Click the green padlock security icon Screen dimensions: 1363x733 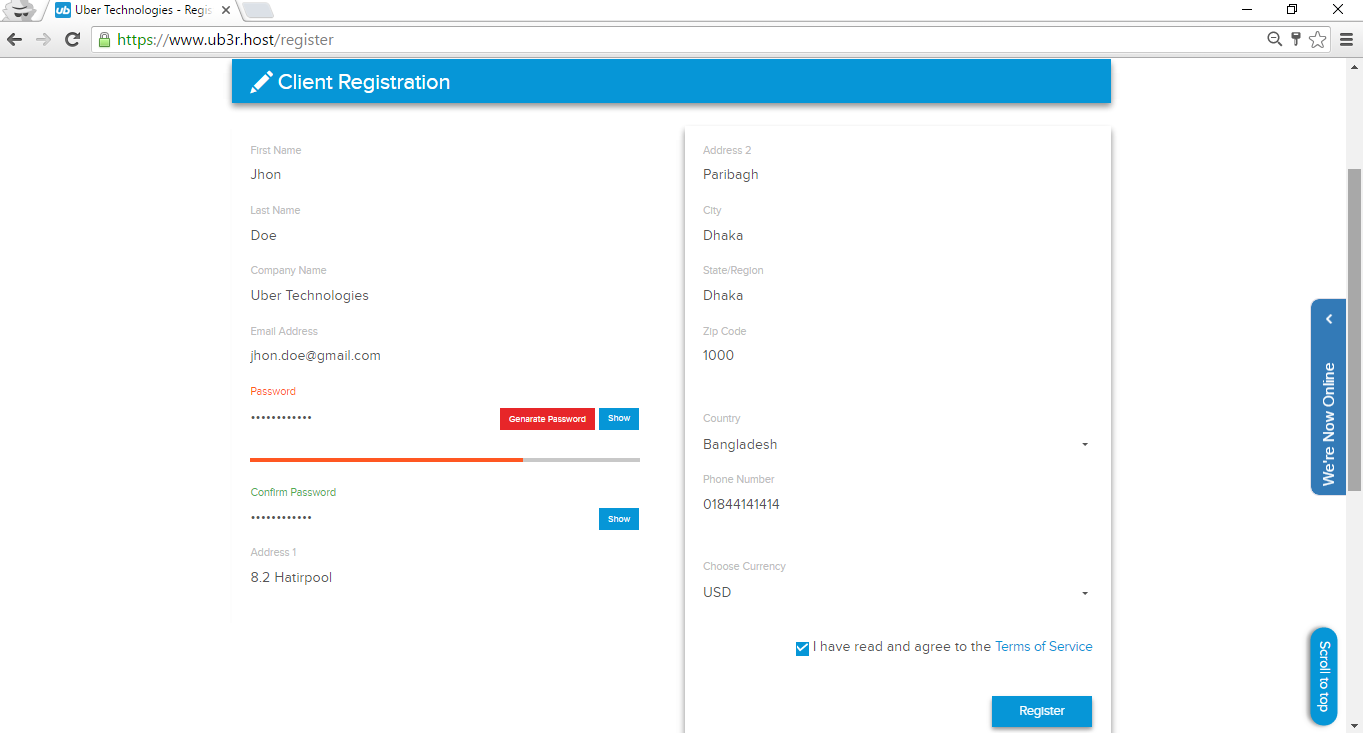click(x=104, y=40)
